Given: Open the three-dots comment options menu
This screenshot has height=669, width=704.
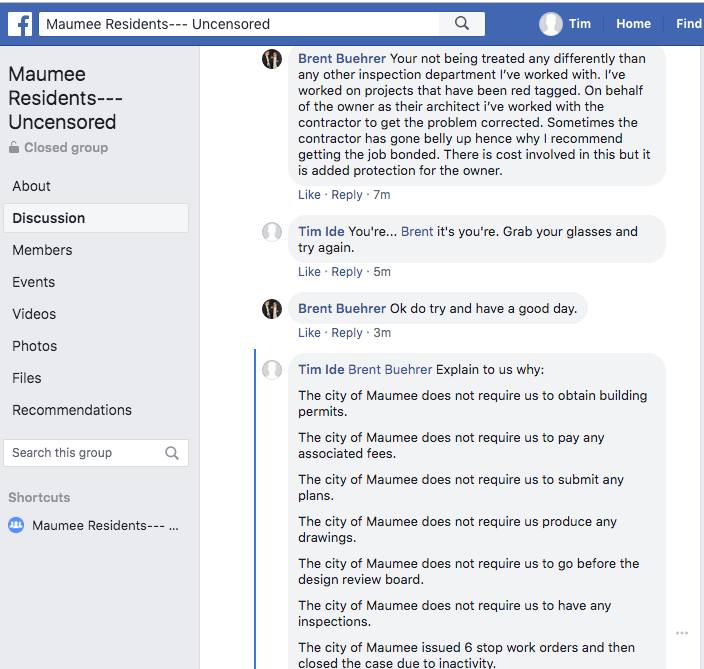Looking at the screenshot, I should point(682,633).
